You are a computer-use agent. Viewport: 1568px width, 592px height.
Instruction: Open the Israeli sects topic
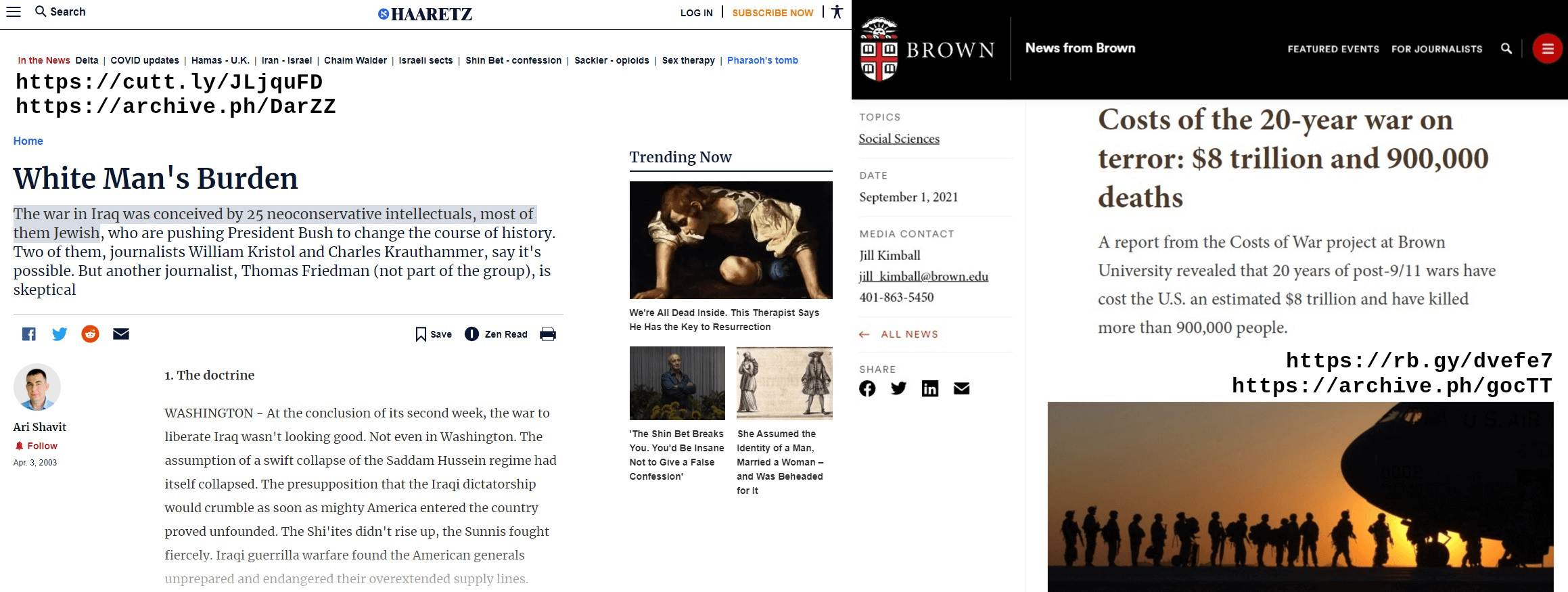[x=425, y=60]
